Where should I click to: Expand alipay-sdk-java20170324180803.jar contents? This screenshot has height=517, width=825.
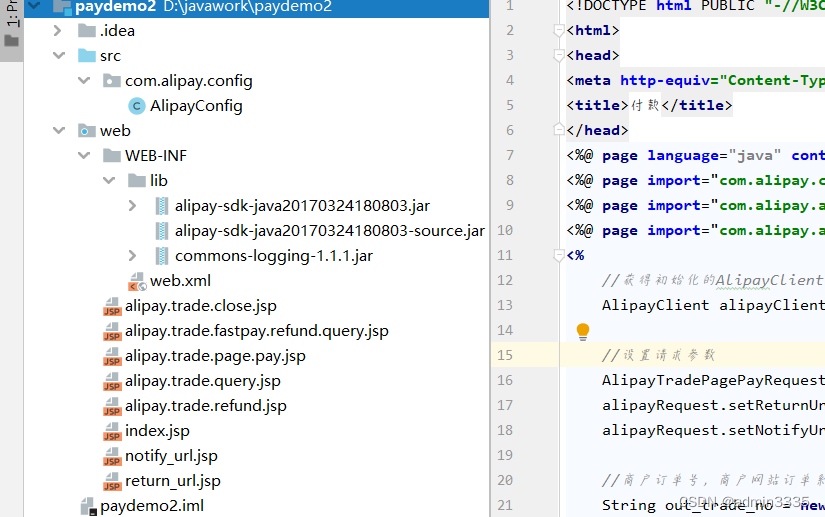(x=133, y=206)
